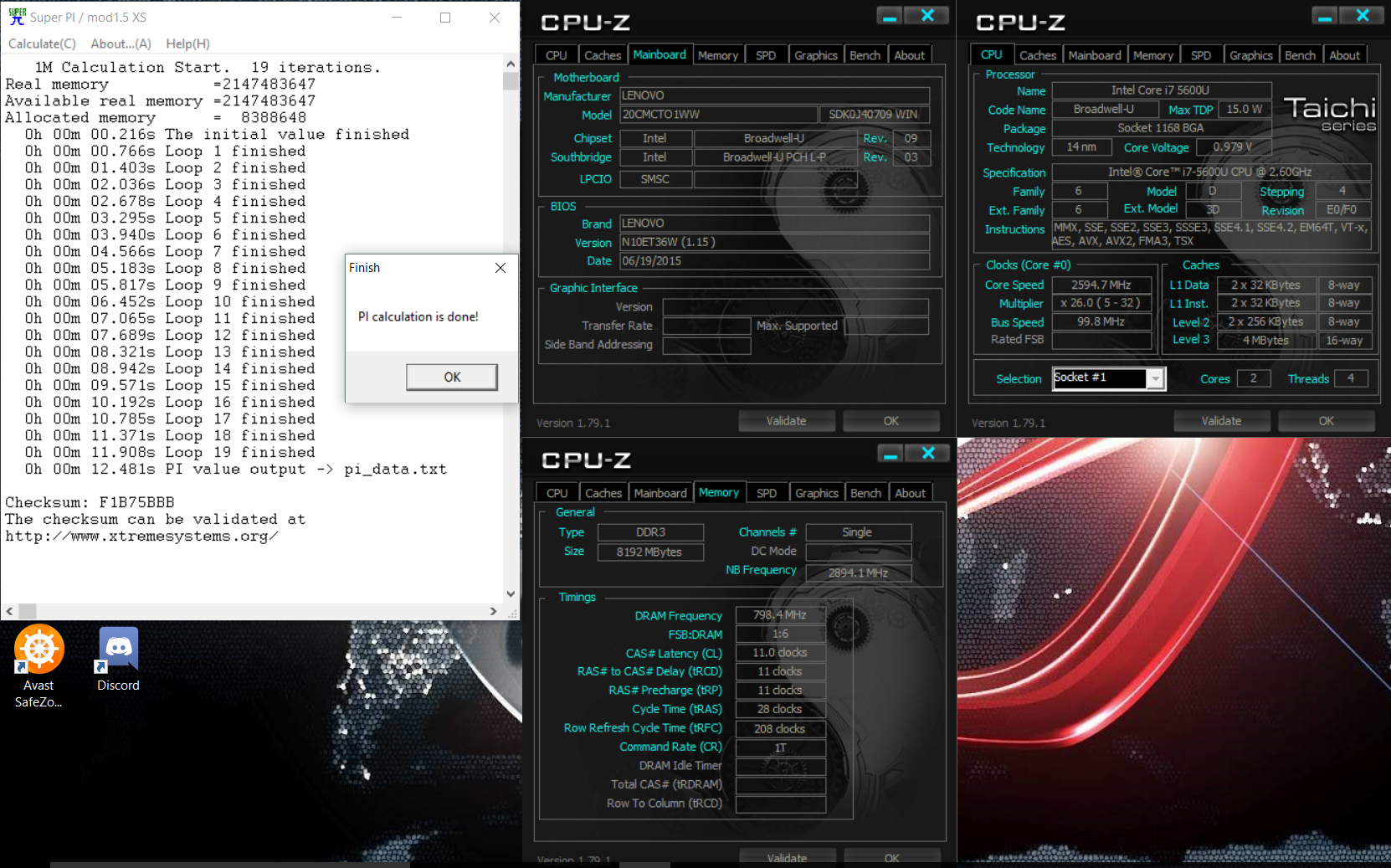Click the Taichi series logo
This screenshot has width=1391, height=868.
[1330, 113]
